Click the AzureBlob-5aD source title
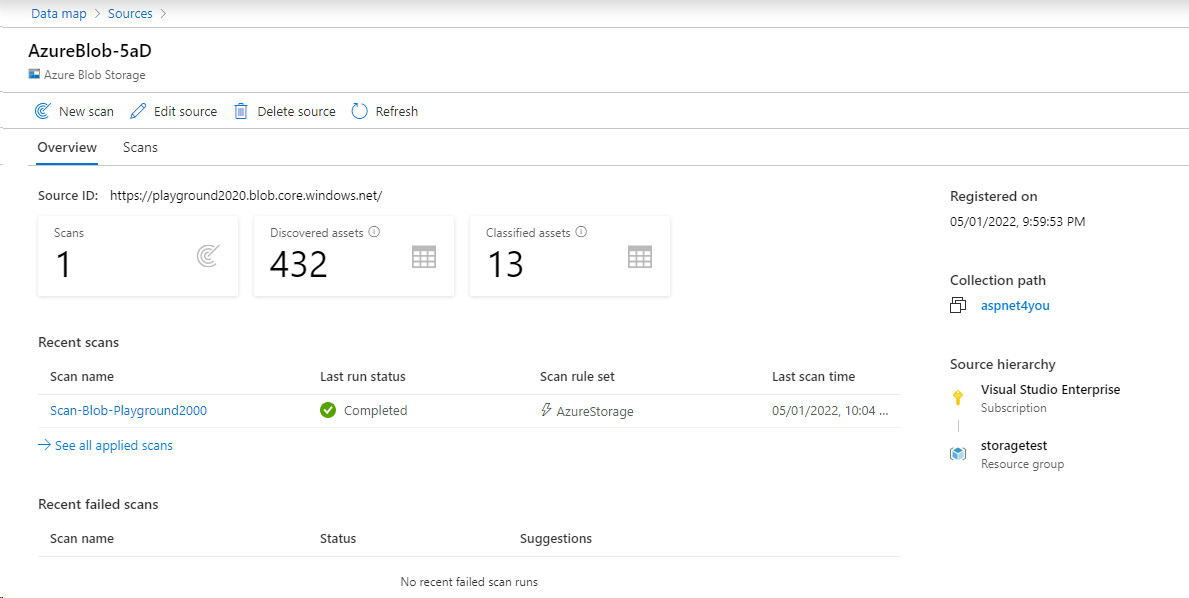Image resolution: width=1189 pixels, height=598 pixels. tap(90, 51)
